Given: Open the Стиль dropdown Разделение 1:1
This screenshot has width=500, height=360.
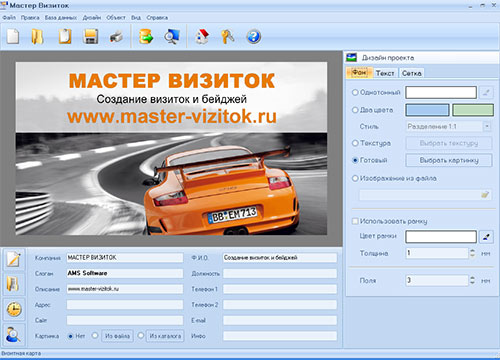Looking at the screenshot, I should 449,126.
